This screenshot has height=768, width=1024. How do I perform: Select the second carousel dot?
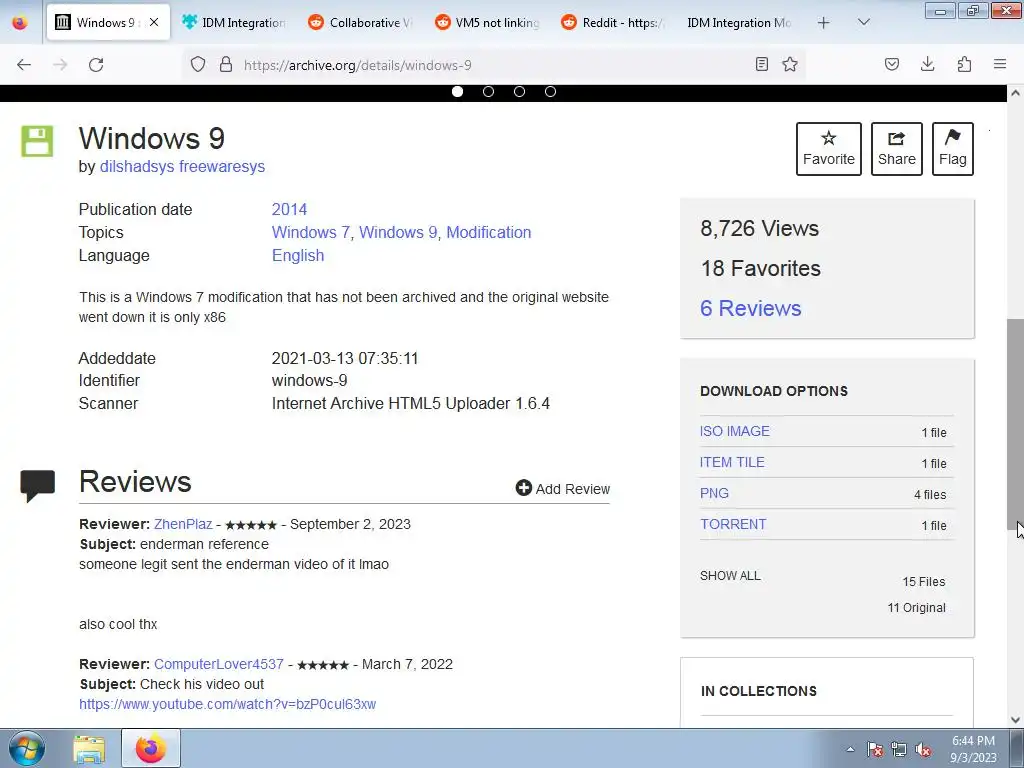488,91
